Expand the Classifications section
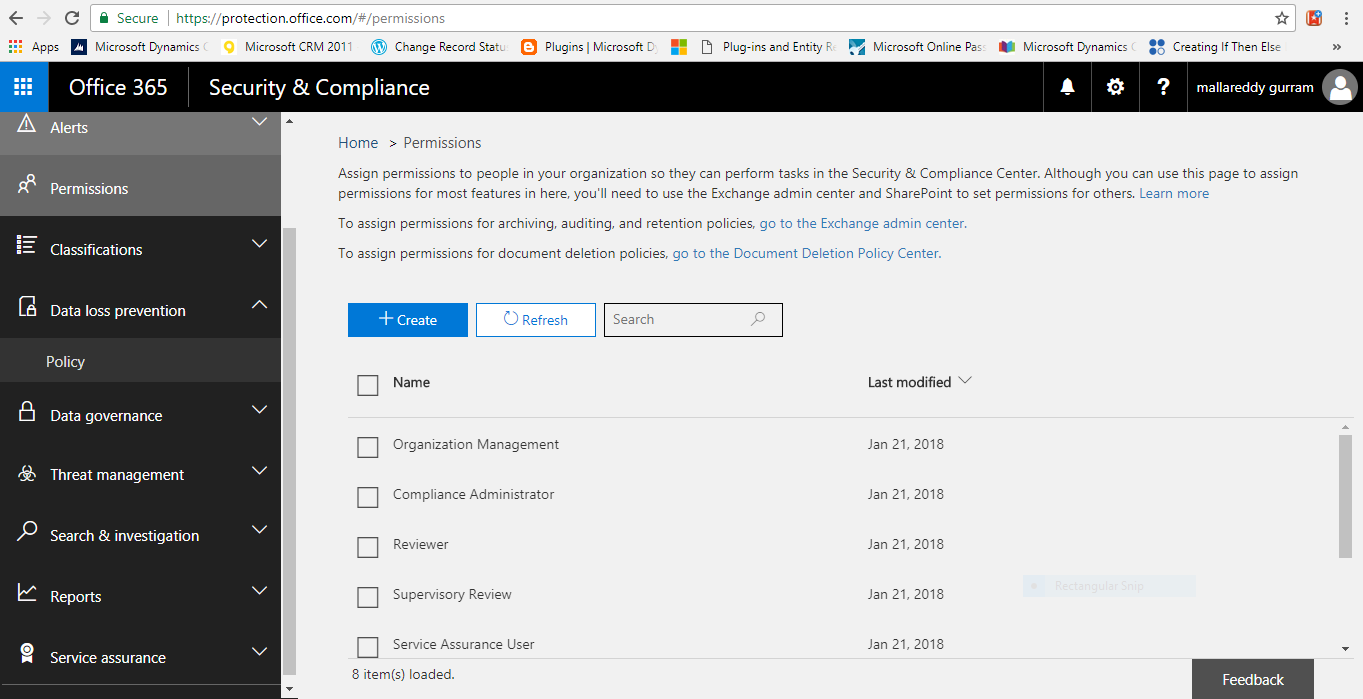This screenshot has height=699, width=1363. (x=259, y=244)
